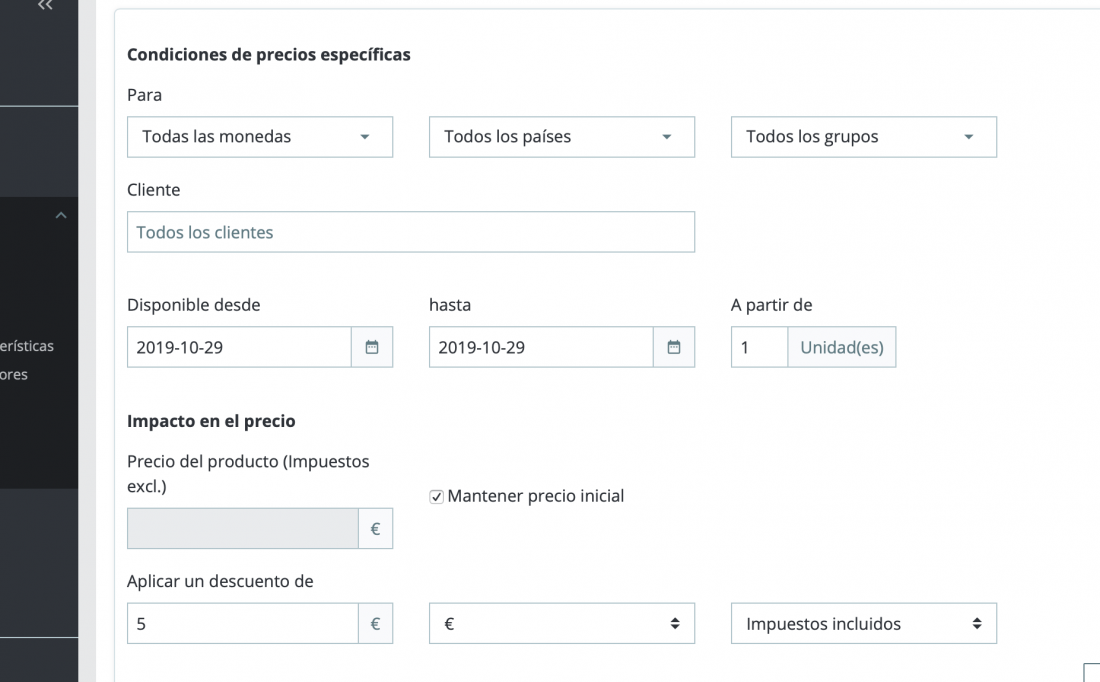Open Todos los grupos dropdown
The height and width of the screenshot is (682, 1100).
click(864, 137)
